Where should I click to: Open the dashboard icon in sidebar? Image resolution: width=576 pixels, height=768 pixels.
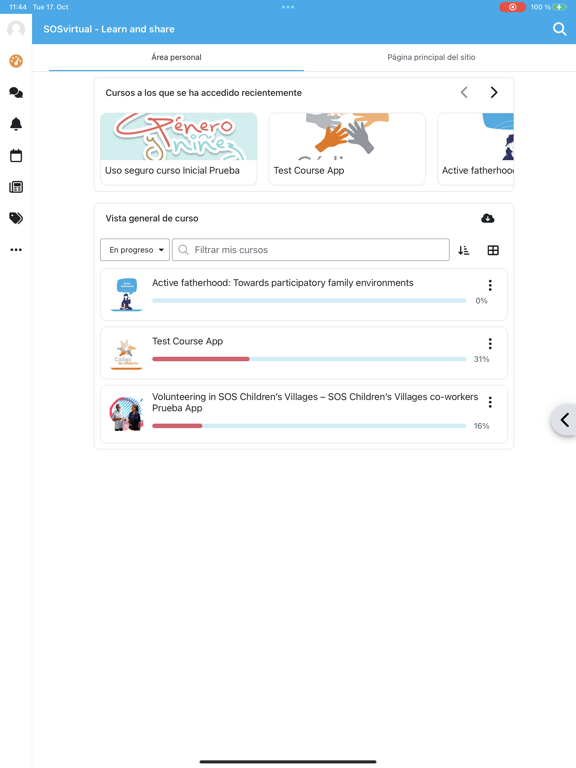(x=16, y=61)
